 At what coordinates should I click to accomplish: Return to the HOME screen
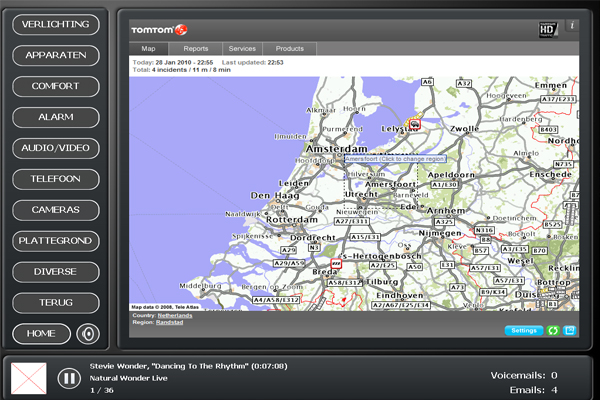41,334
